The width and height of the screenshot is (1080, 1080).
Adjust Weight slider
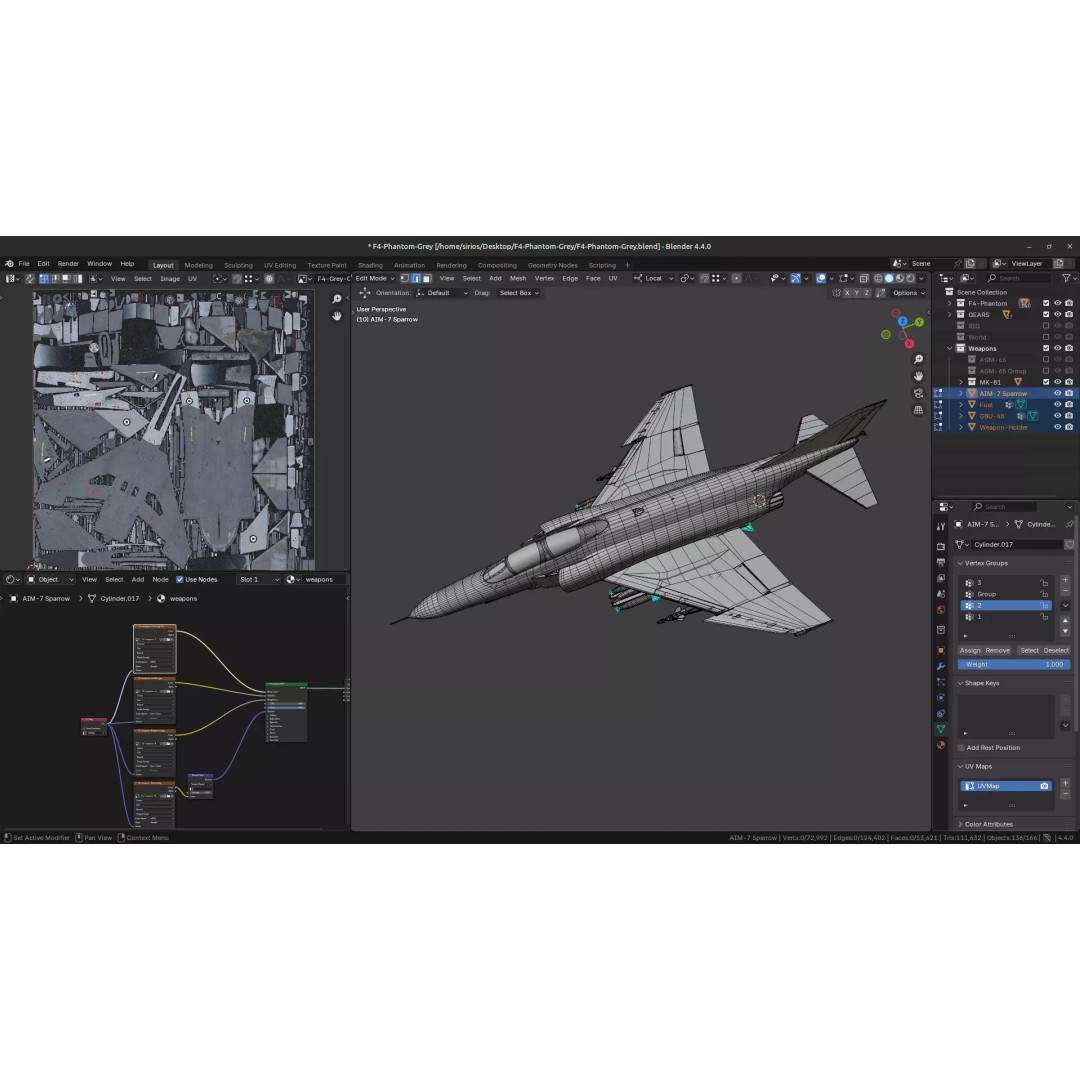click(1014, 665)
